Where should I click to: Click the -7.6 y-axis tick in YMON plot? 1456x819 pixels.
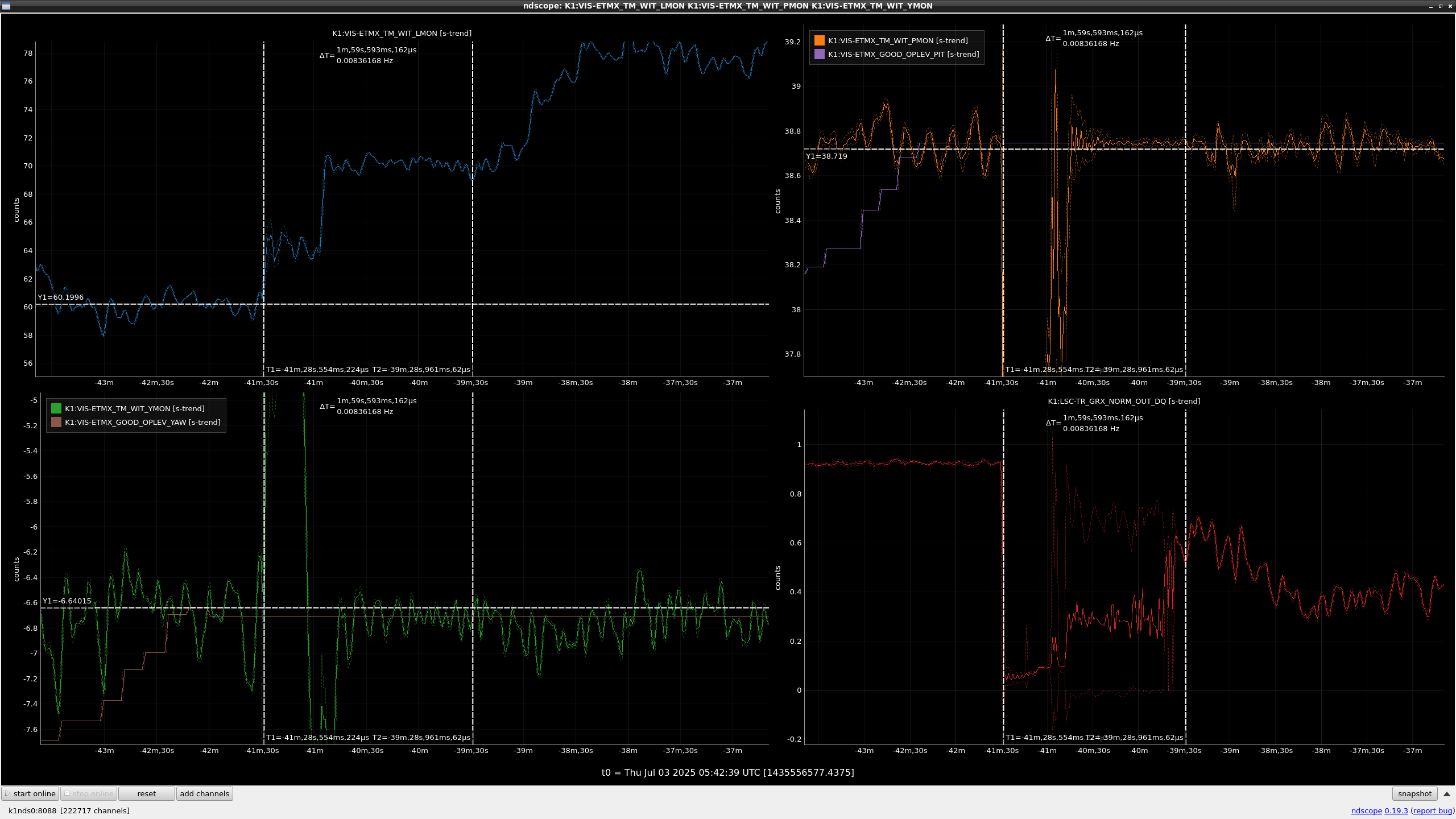tap(30, 729)
